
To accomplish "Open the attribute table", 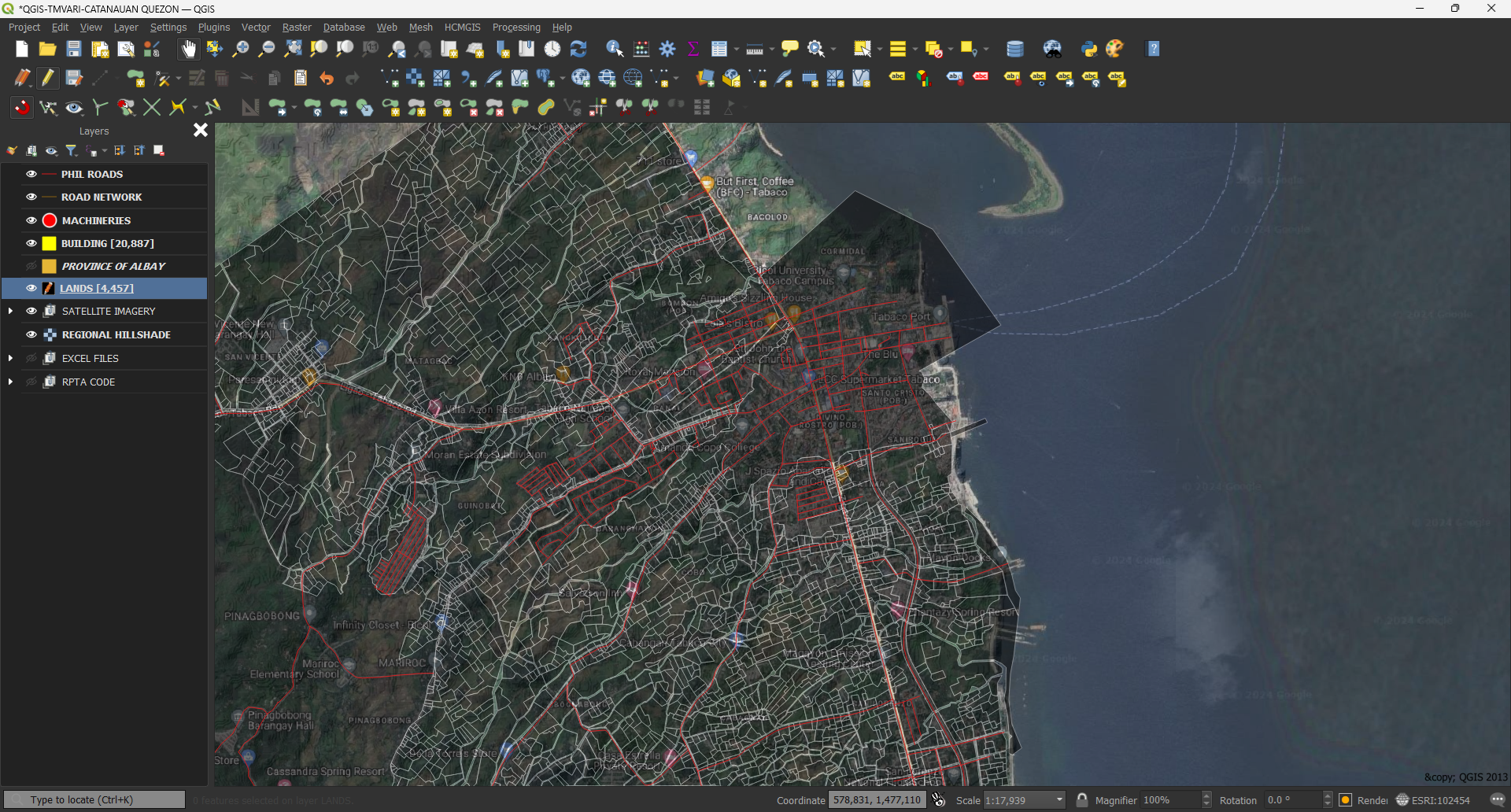I will point(720,49).
